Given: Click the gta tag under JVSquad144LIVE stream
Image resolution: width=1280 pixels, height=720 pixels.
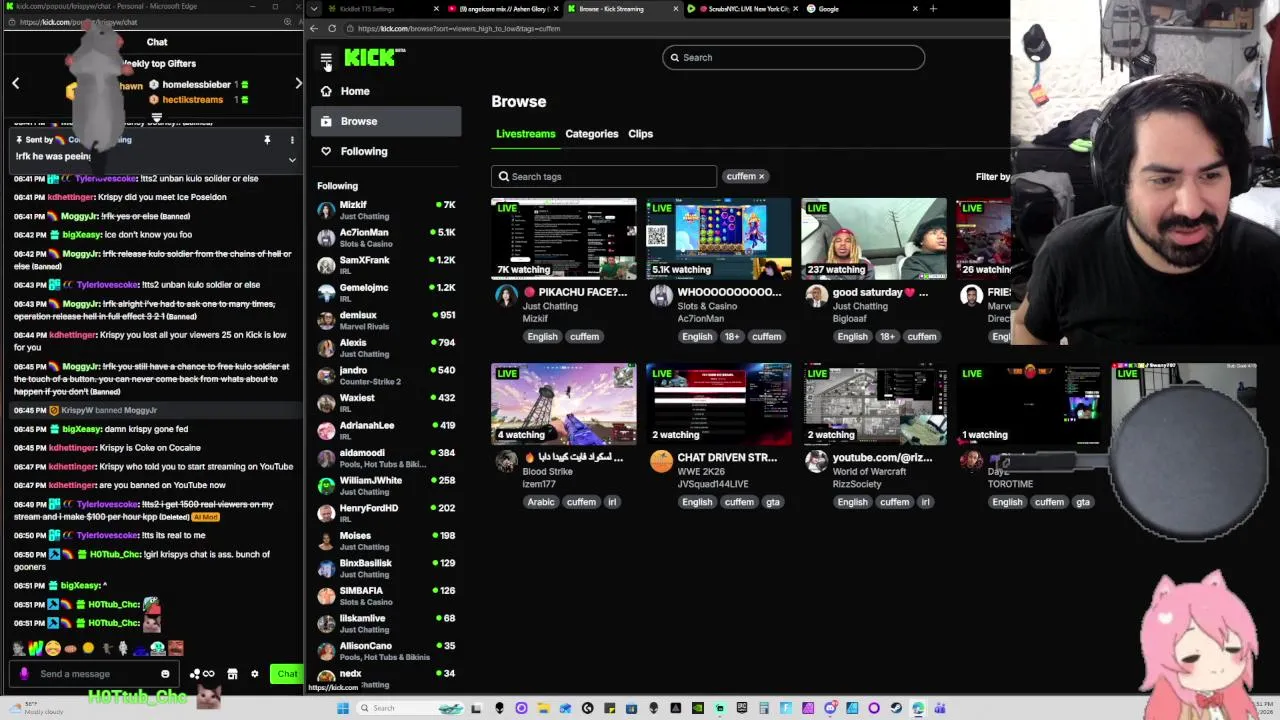Looking at the screenshot, I should [x=772, y=502].
